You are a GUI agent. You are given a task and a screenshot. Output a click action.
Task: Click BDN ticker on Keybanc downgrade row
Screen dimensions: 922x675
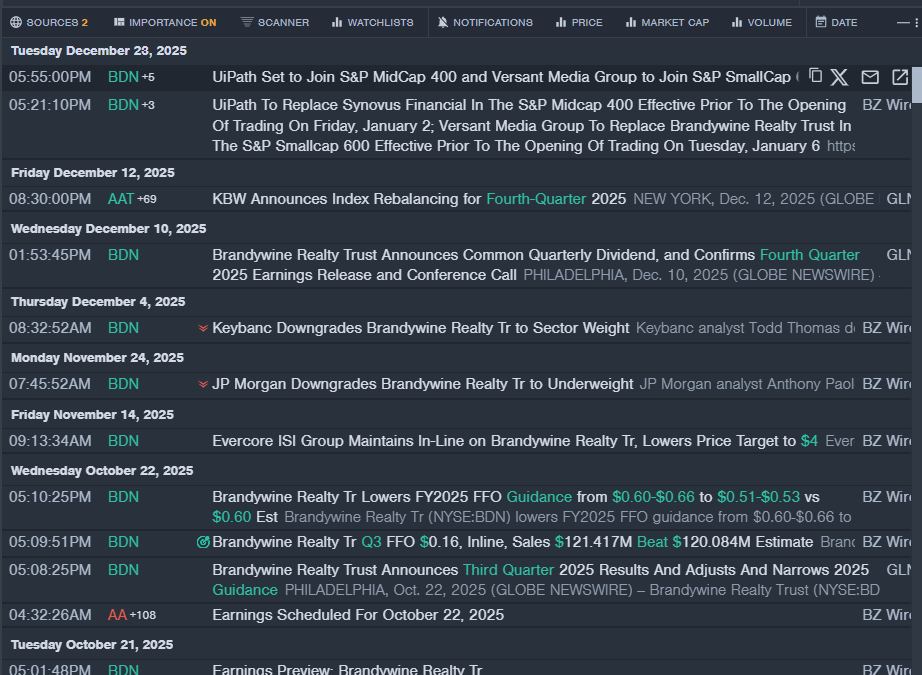pos(123,328)
